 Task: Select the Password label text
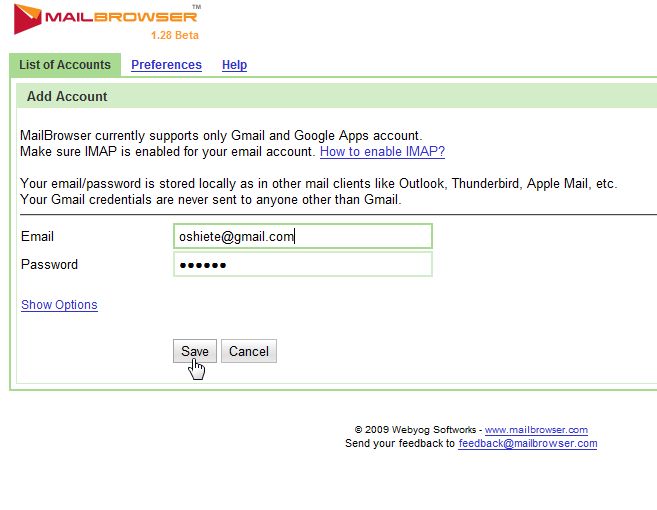coord(49,264)
